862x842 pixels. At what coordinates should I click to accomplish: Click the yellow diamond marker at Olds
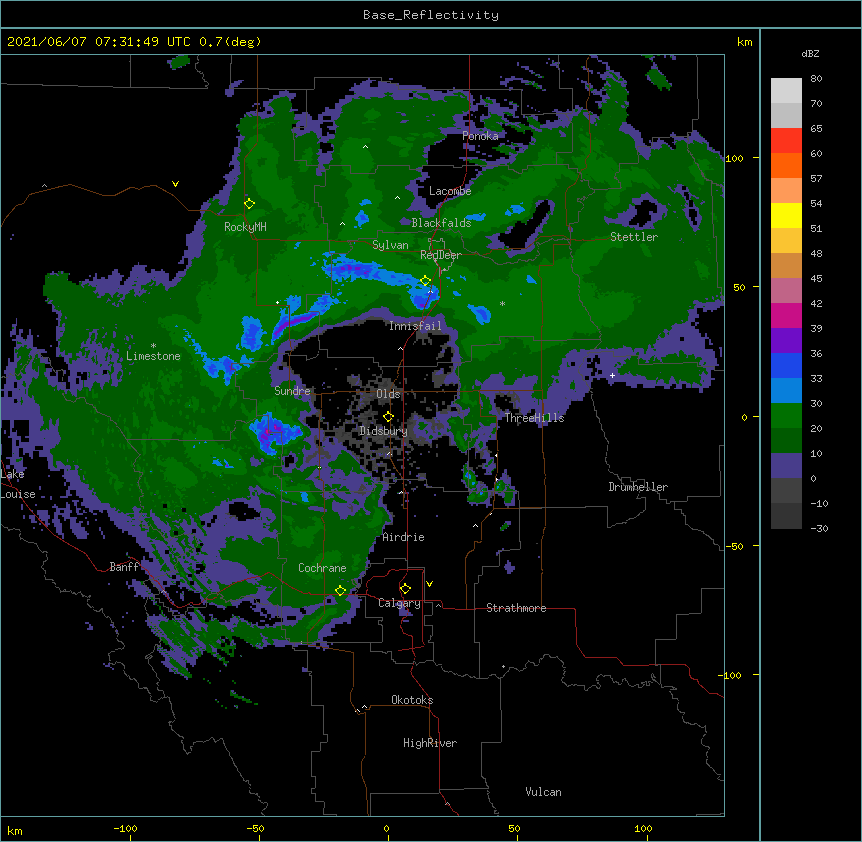(388, 417)
